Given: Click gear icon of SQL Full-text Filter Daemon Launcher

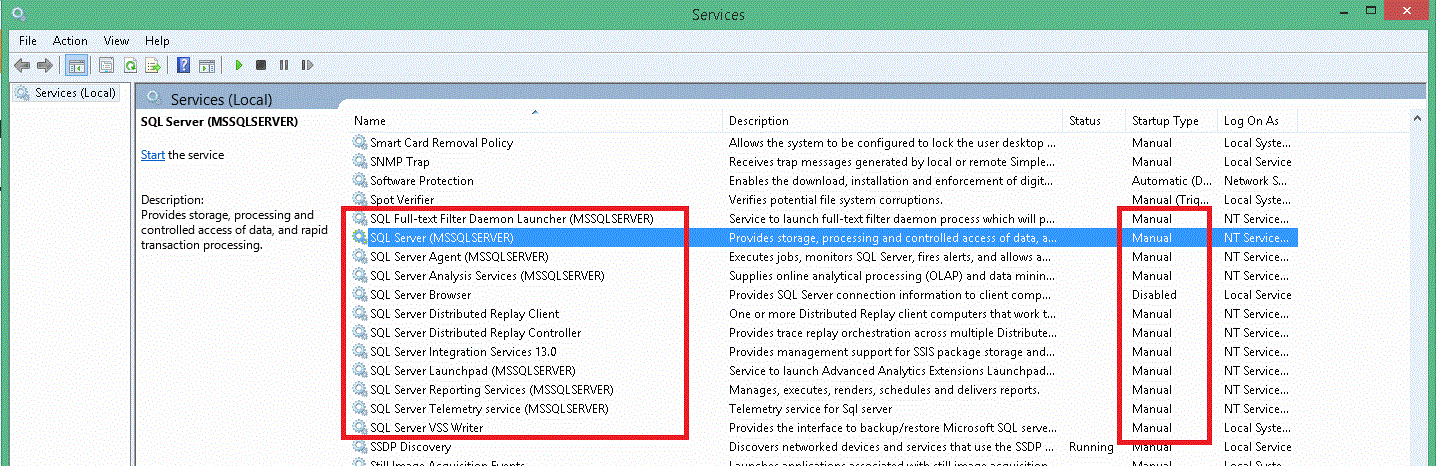Looking at the screenshot, I should point(360,219).
